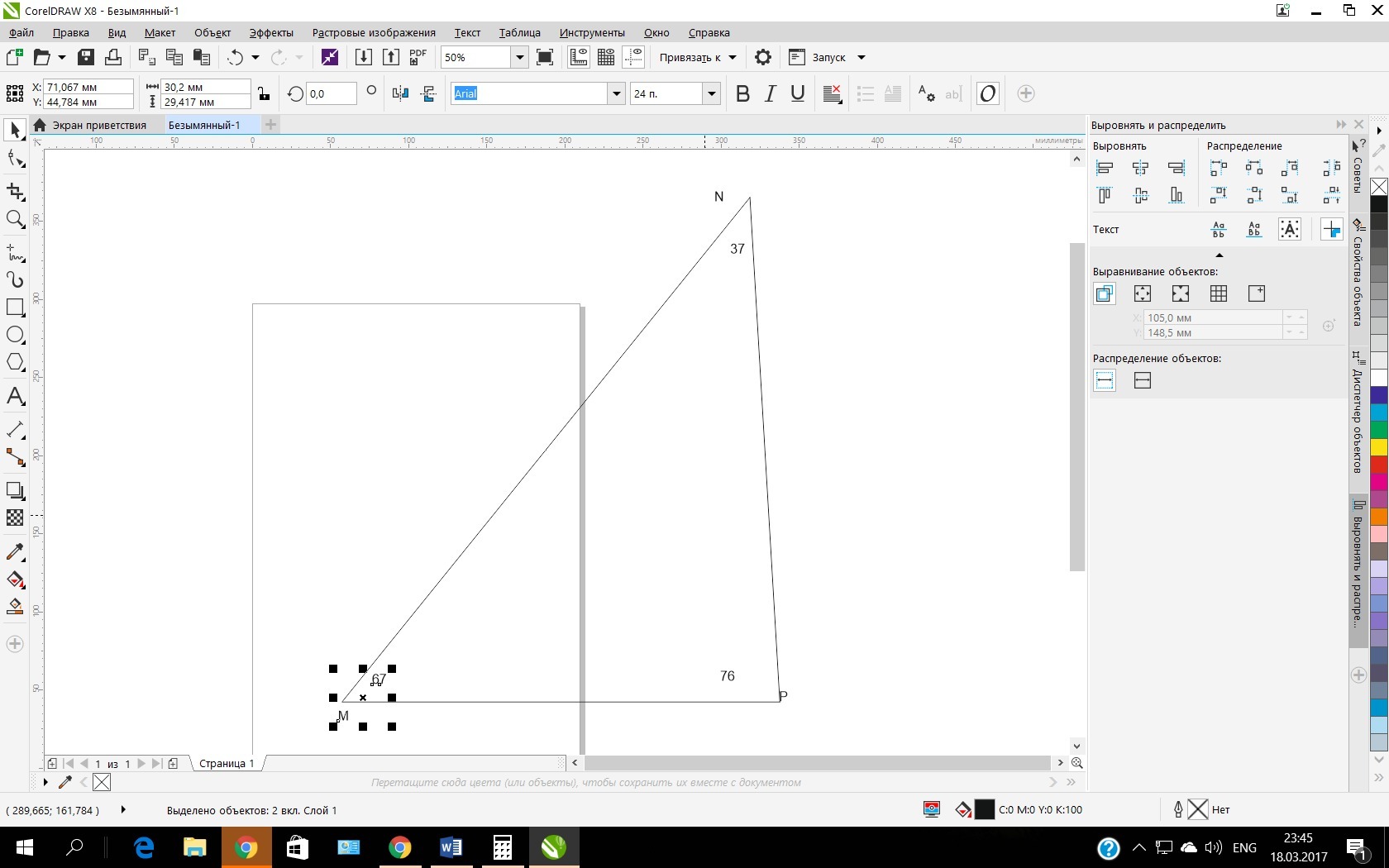Click the Save icon

86,57
